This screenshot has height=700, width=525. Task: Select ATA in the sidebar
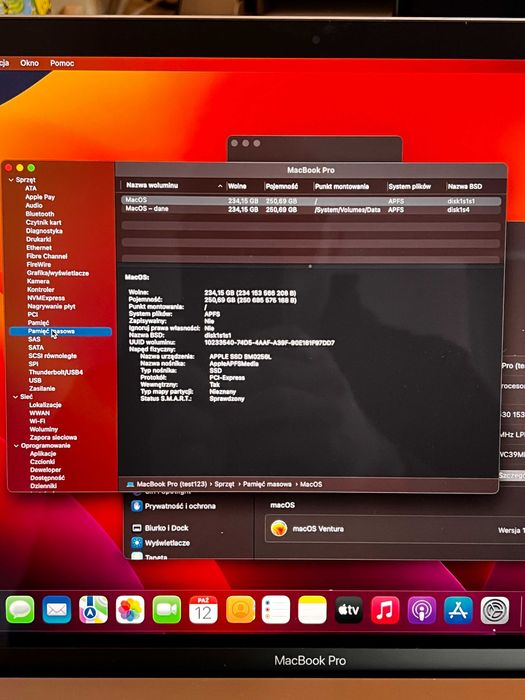coord(31,188)
